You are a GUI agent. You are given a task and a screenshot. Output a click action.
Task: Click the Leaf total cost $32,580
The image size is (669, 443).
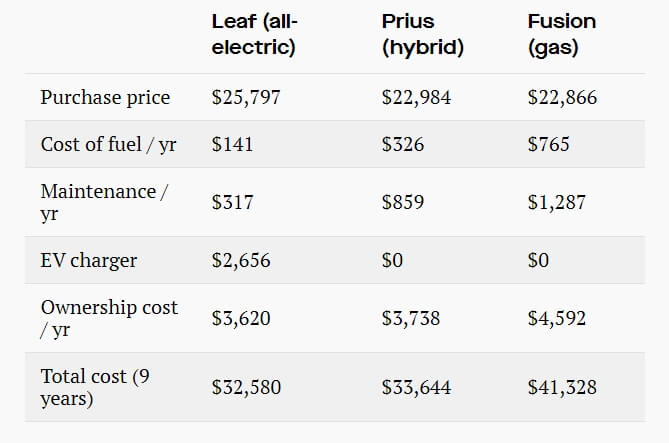246,388
